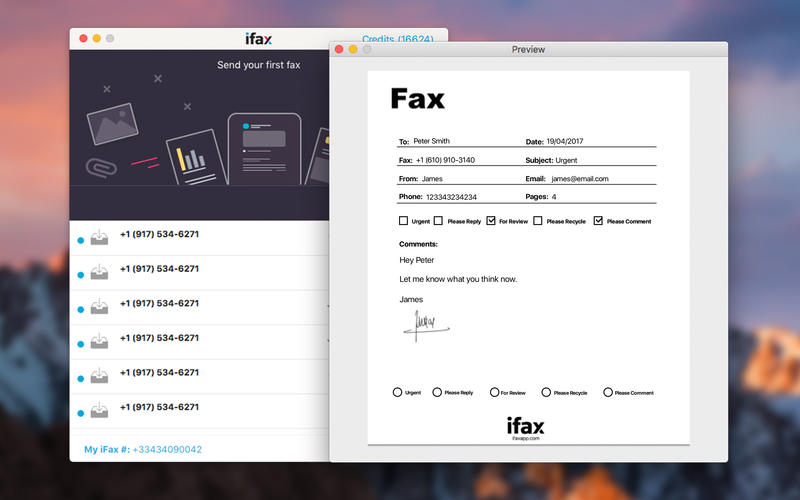Select the Please Comment radio button
Image resolution: width=800 pixels, height=500 pixels.
click(608, 392)
